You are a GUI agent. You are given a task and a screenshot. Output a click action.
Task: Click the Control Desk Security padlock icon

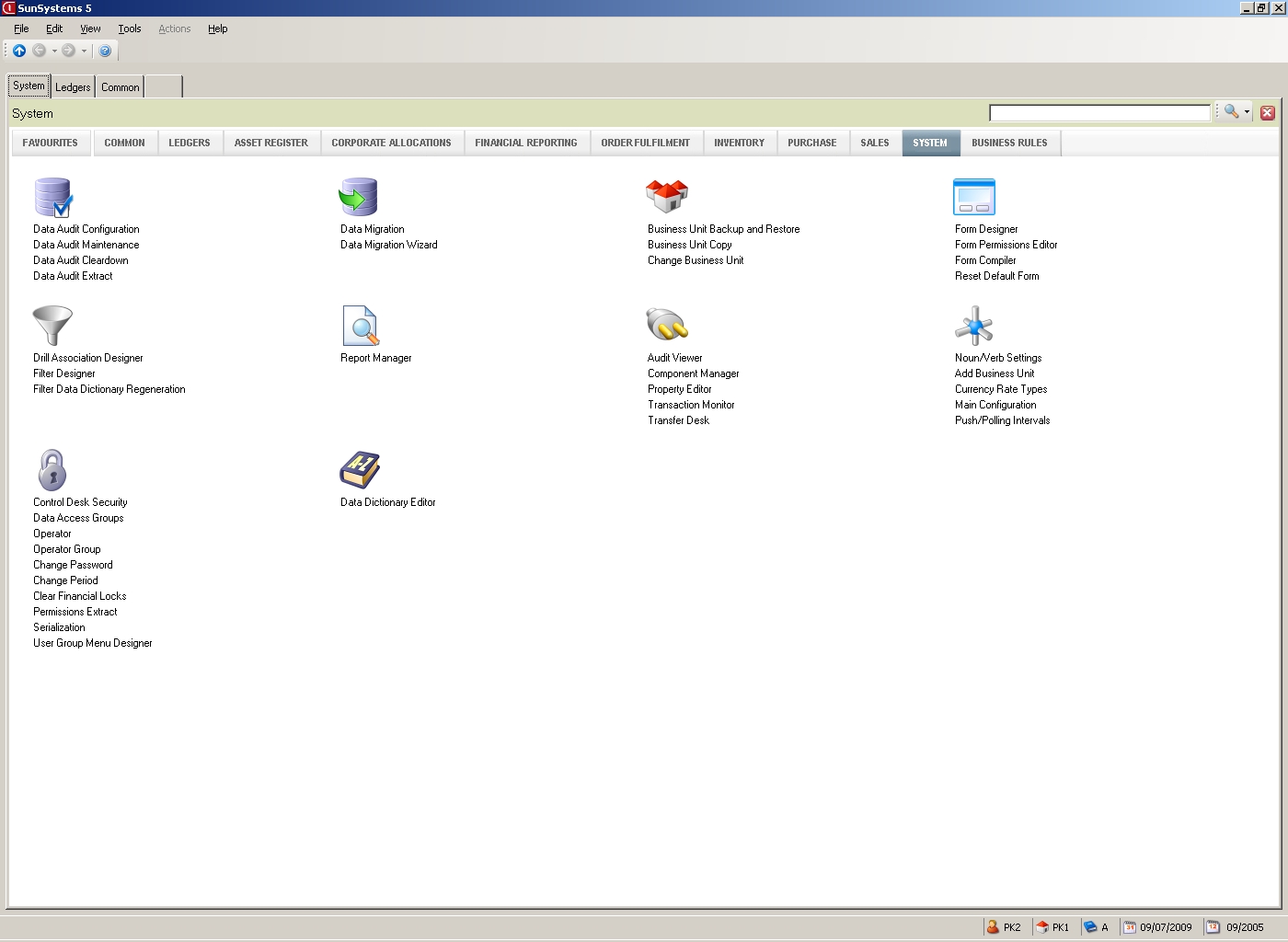(52, 470)
